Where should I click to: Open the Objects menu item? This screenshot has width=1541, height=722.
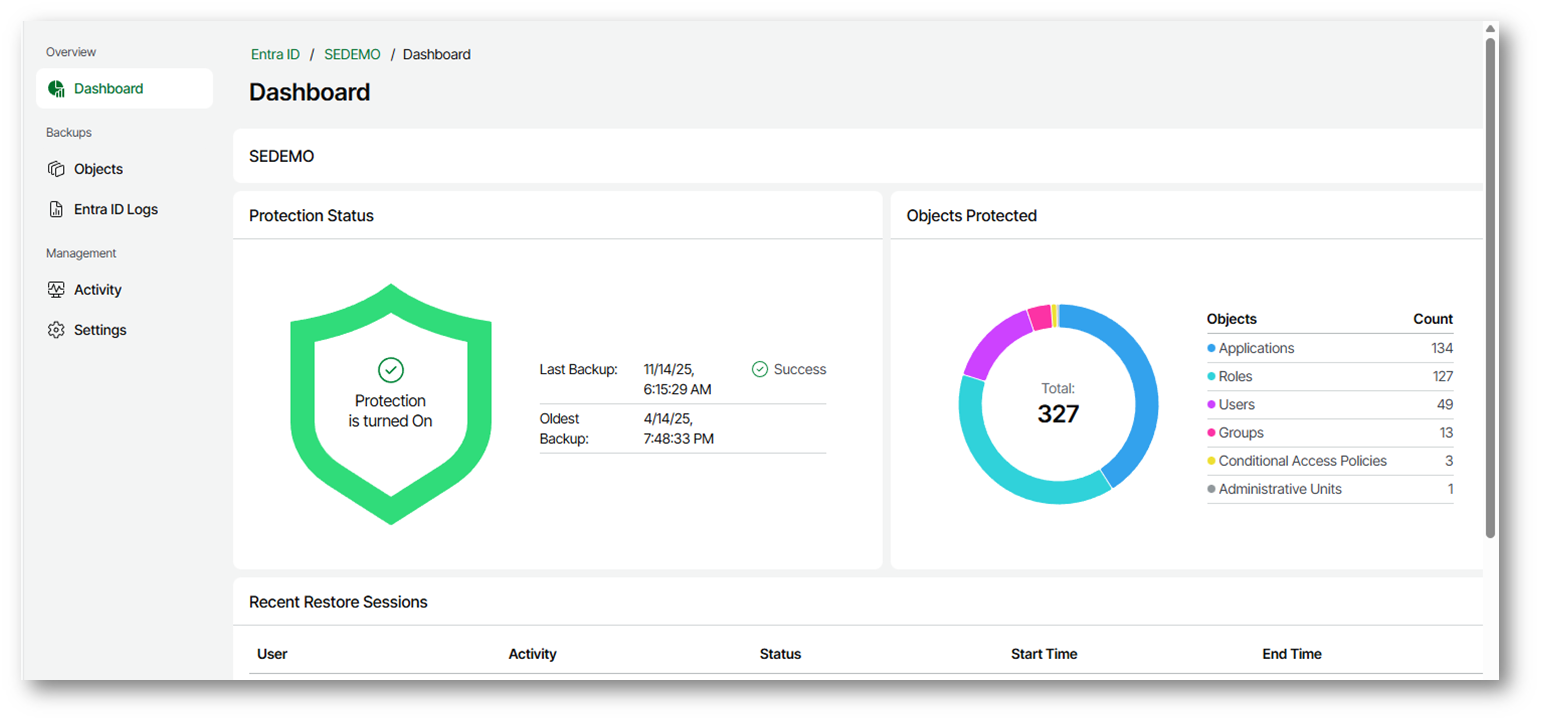point(98,169)
